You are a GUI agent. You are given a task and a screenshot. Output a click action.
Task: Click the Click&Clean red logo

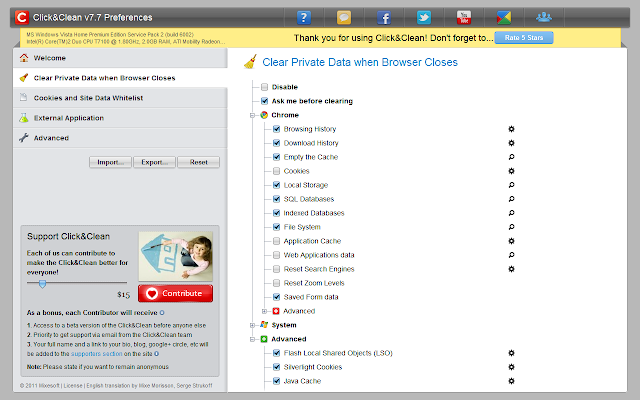[22, 18]
